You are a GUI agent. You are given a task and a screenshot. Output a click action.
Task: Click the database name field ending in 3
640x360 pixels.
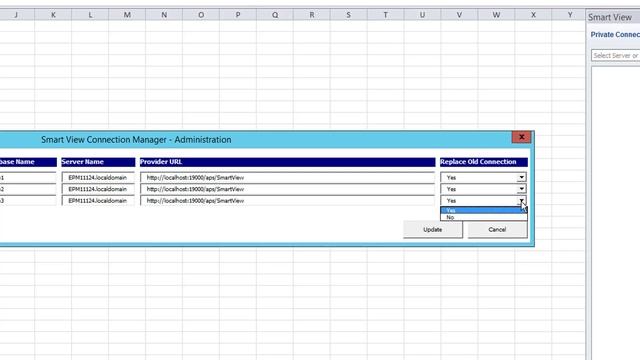tap(28, 200)
